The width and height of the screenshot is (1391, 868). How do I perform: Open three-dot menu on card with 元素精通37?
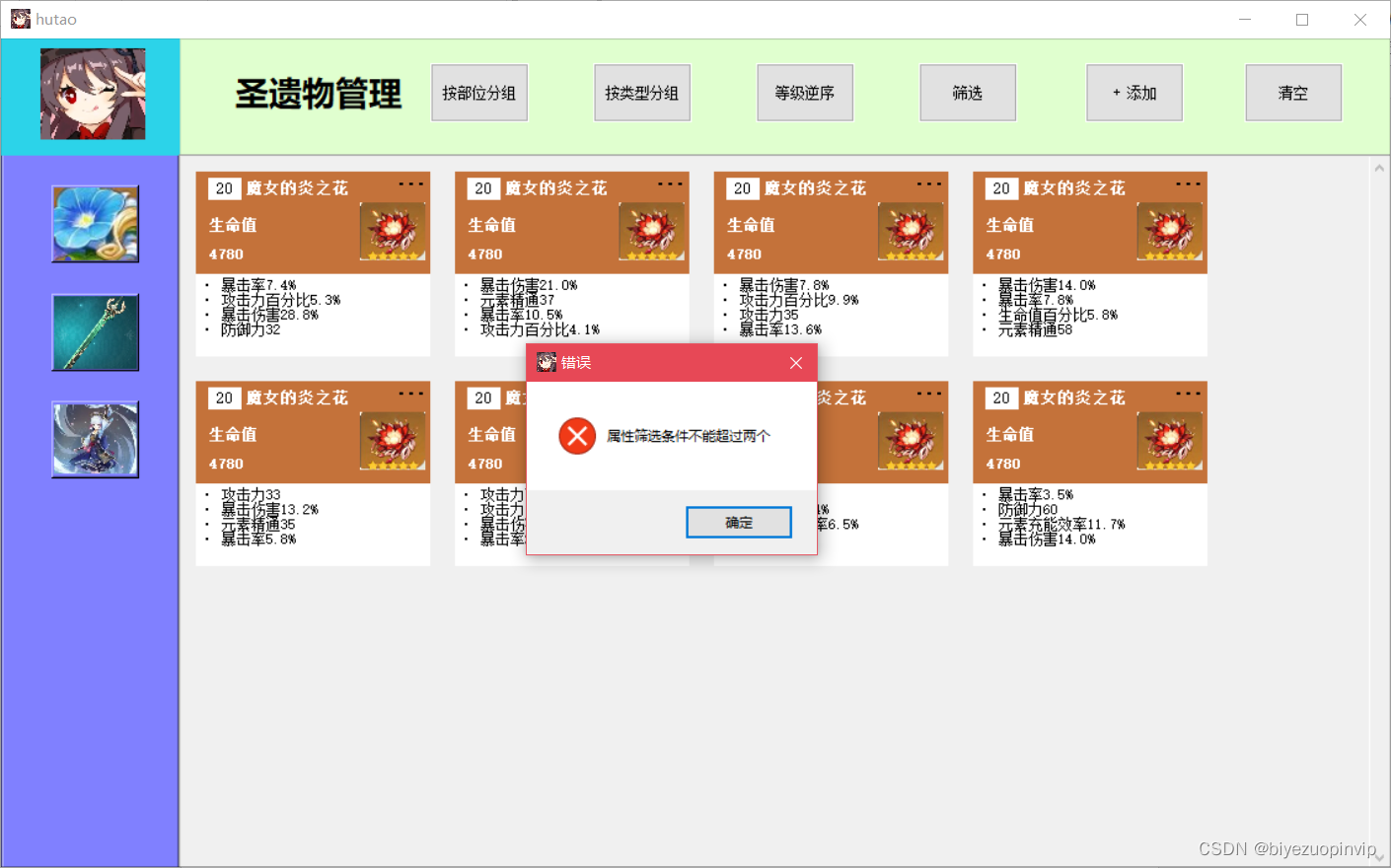(671, 184)
